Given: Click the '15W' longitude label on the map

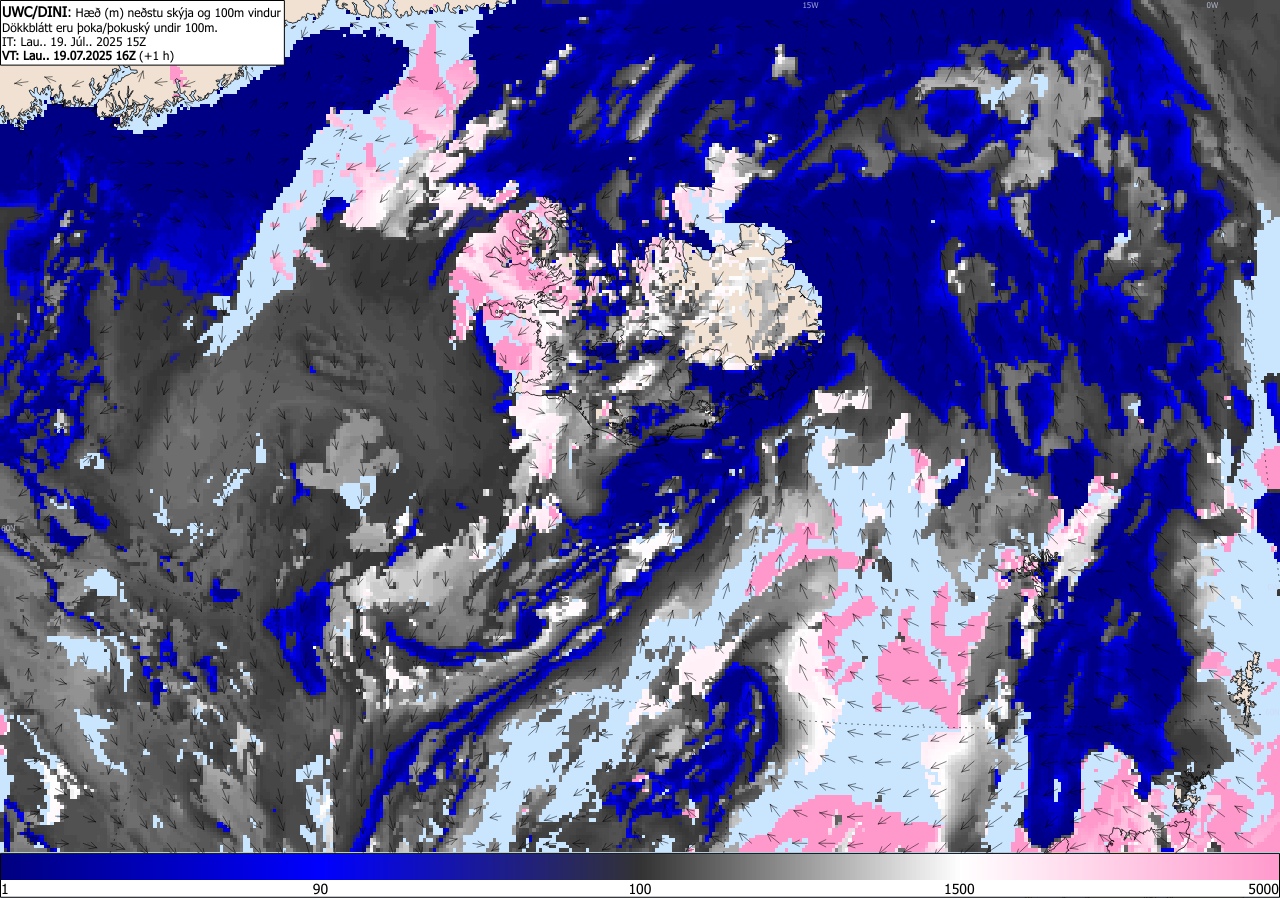Looking at the screenshot, I should coord(810,5).
